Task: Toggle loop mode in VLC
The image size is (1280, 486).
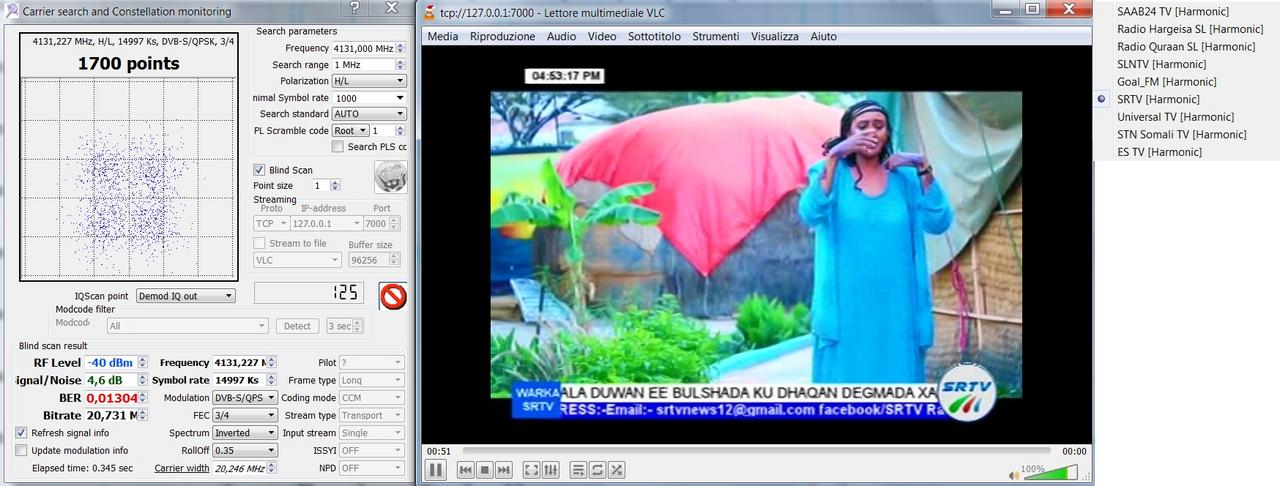Action: [597, 470]
